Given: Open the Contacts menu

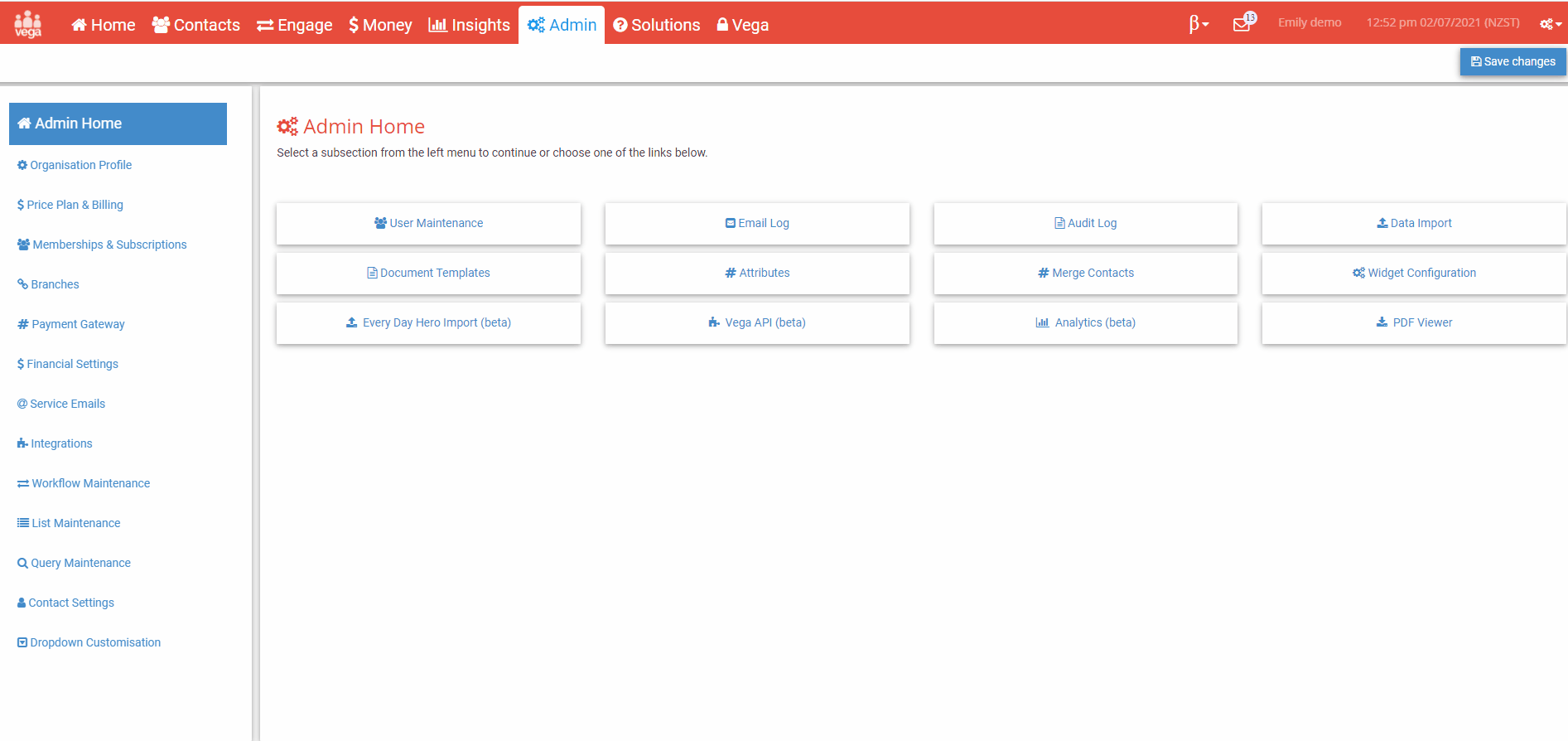Looking at the screenshot, I should pyautogui.click(x=196, y=25).
